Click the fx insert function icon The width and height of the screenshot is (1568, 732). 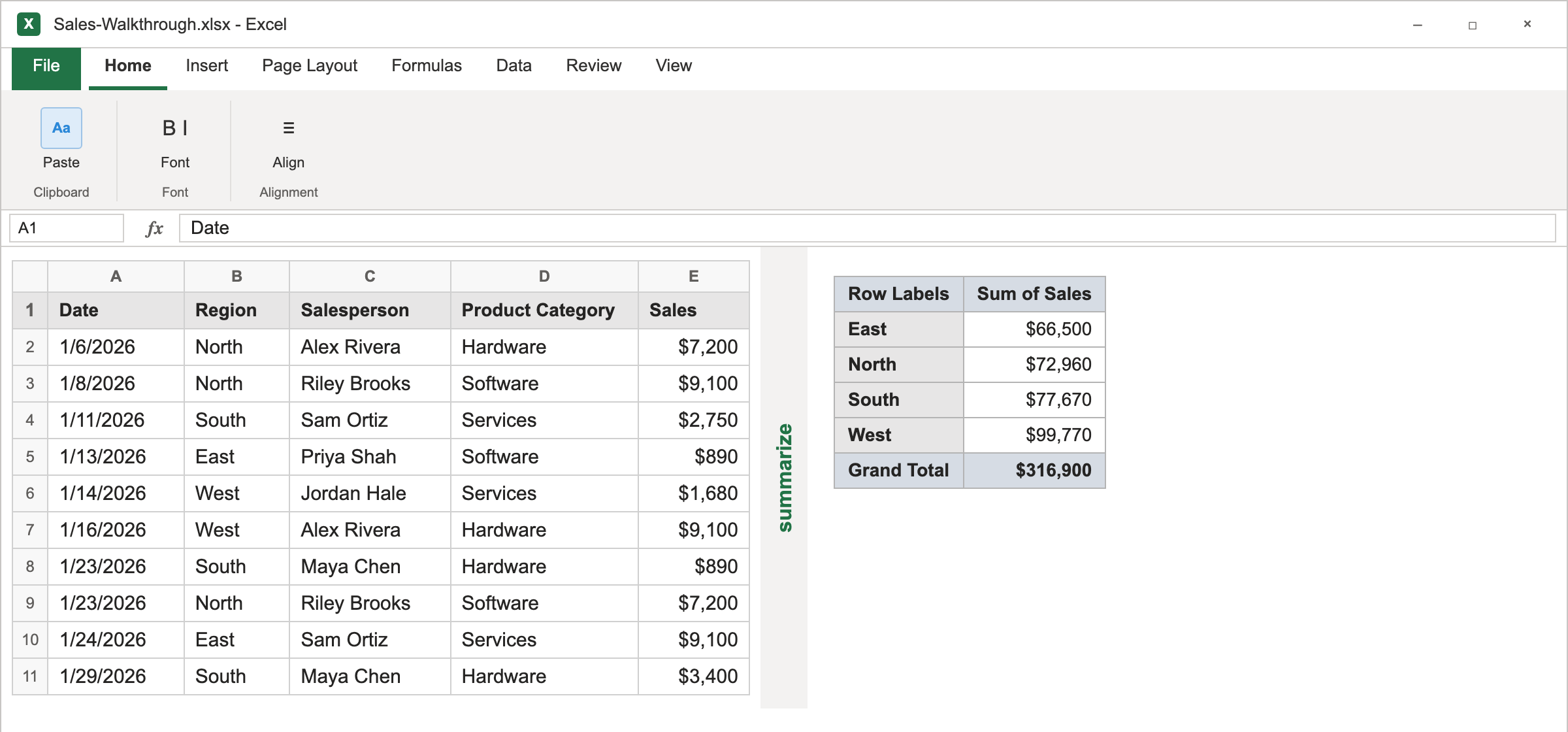pyautogui.click(x=154, y=228)
